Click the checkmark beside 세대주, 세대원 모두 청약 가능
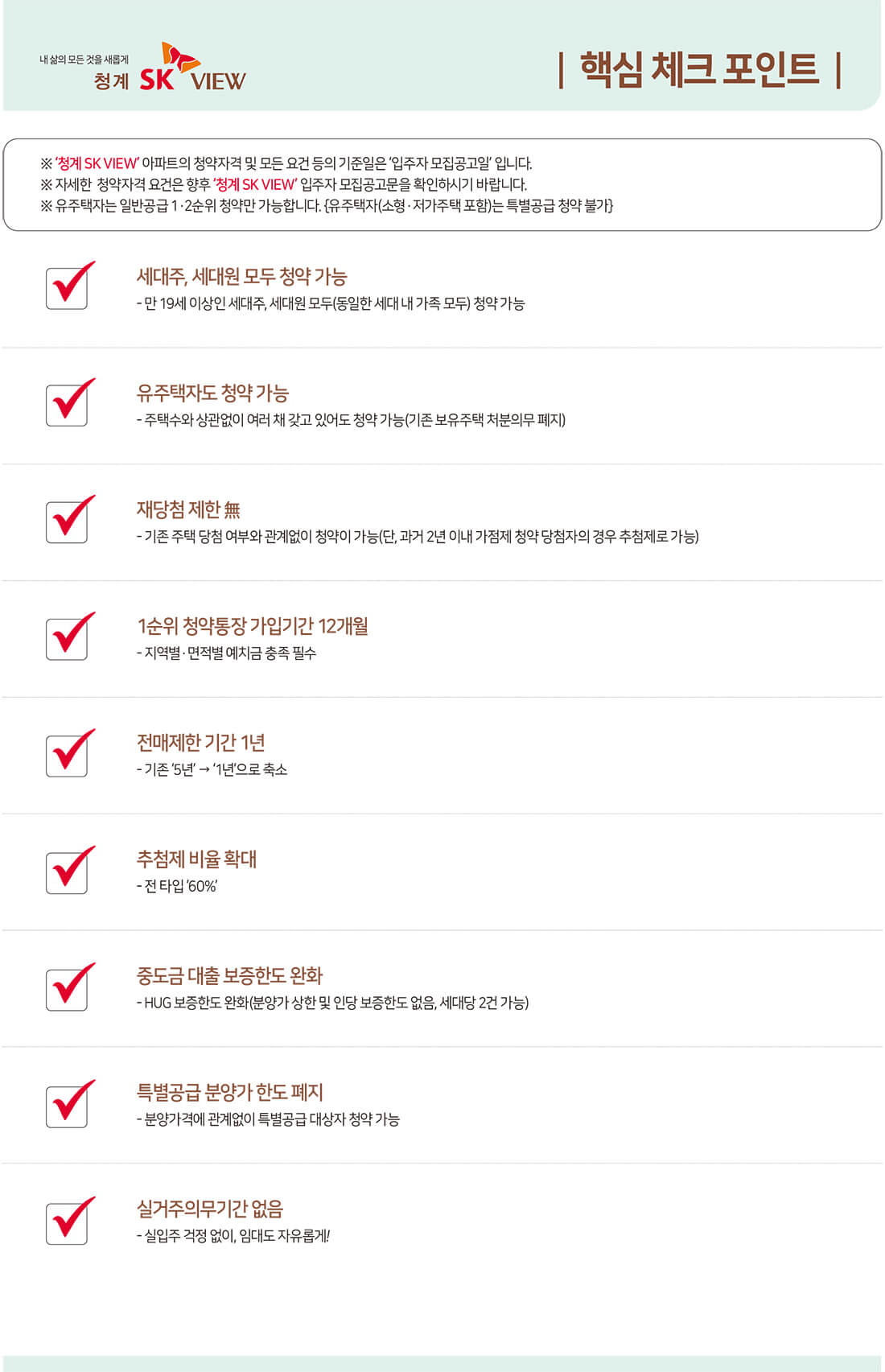This screenshot has height=1372, width=885. (70, 285)
